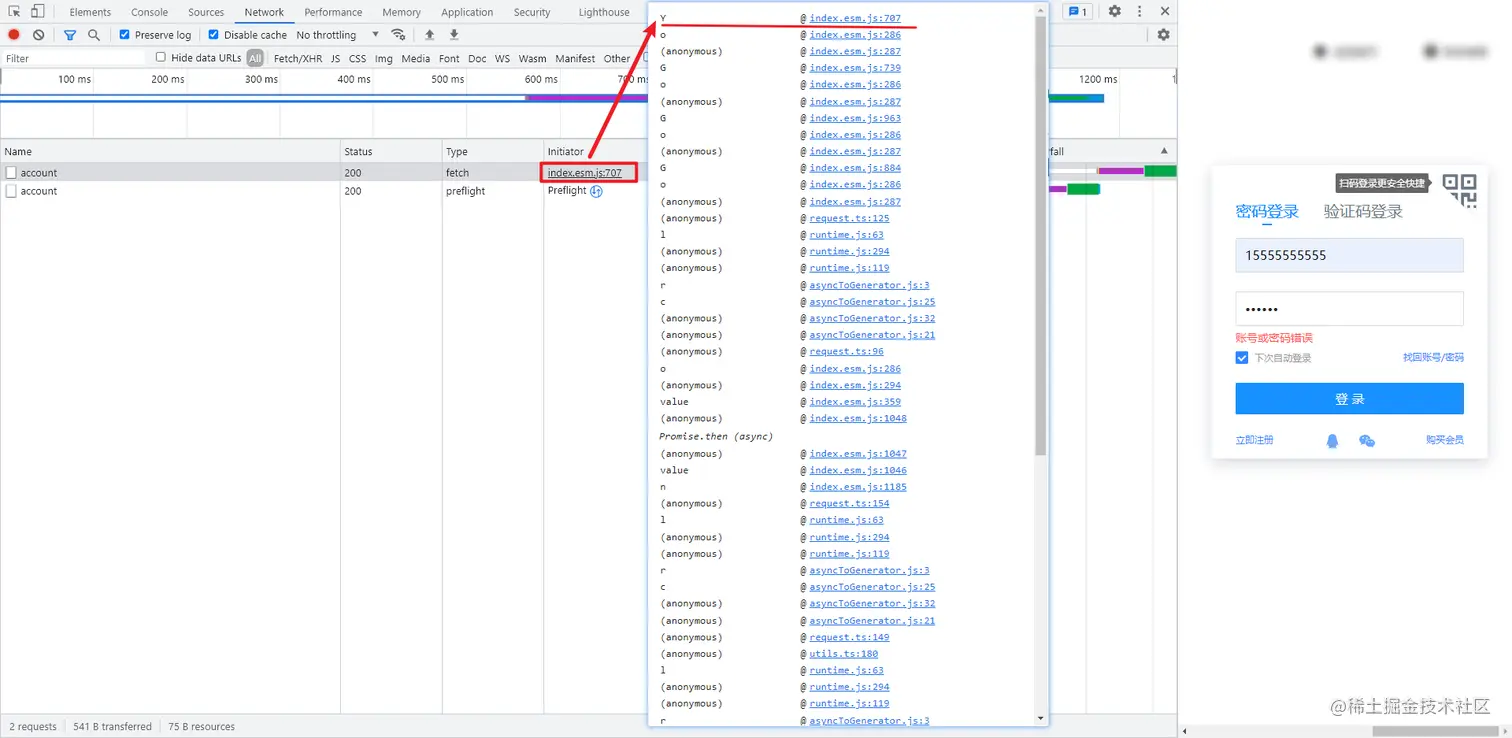Tick the checkbox of the preflight account row

pyautogui.click(x=11, y=191)
